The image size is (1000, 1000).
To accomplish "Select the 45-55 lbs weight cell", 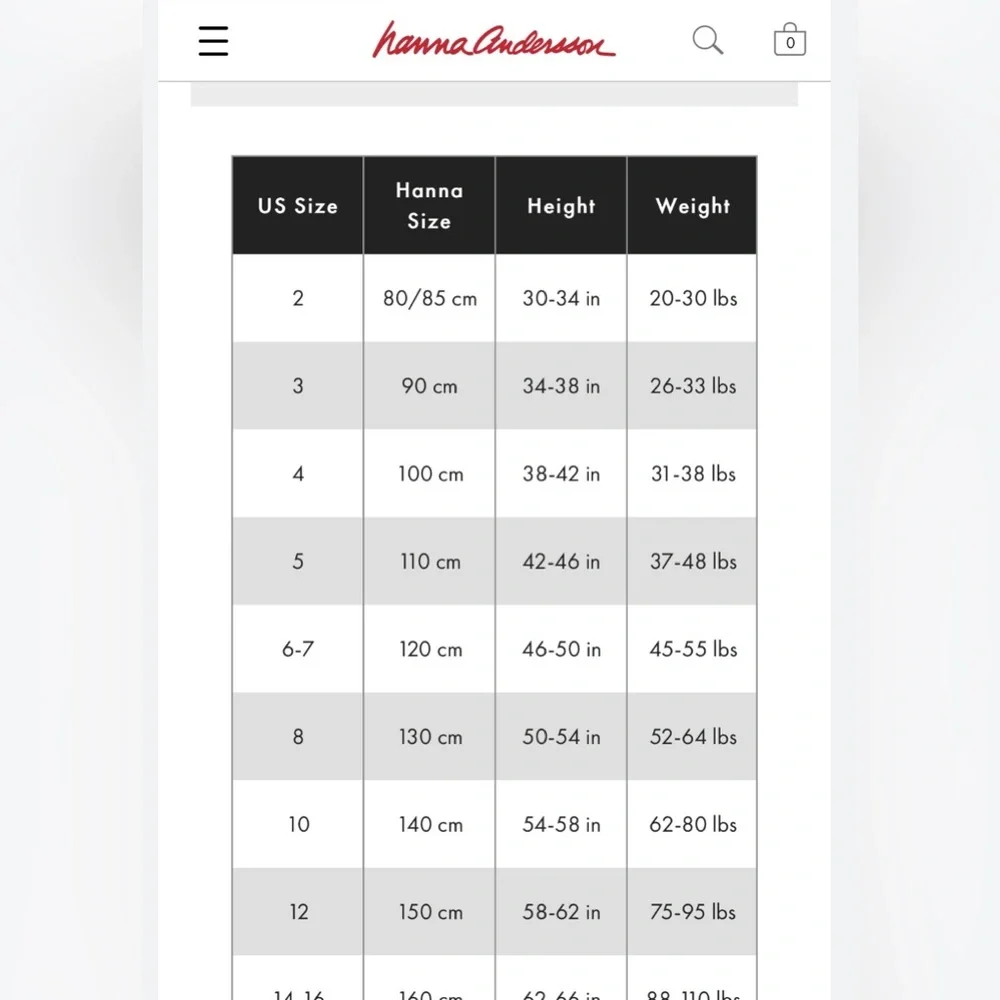I will [x=693, y=649].
